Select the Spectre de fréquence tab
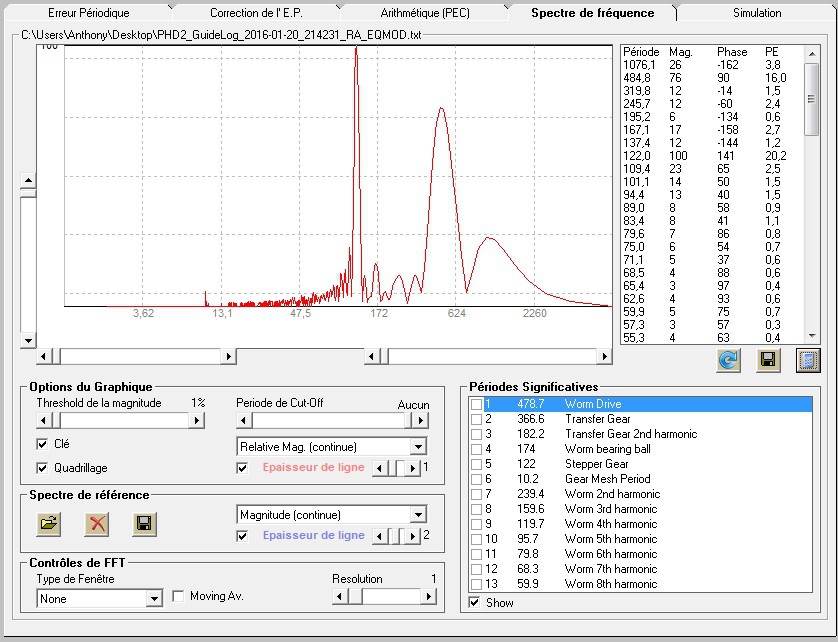Image resolution: width=838 pixels, height=642 pixels. click(x=592, y=13)
